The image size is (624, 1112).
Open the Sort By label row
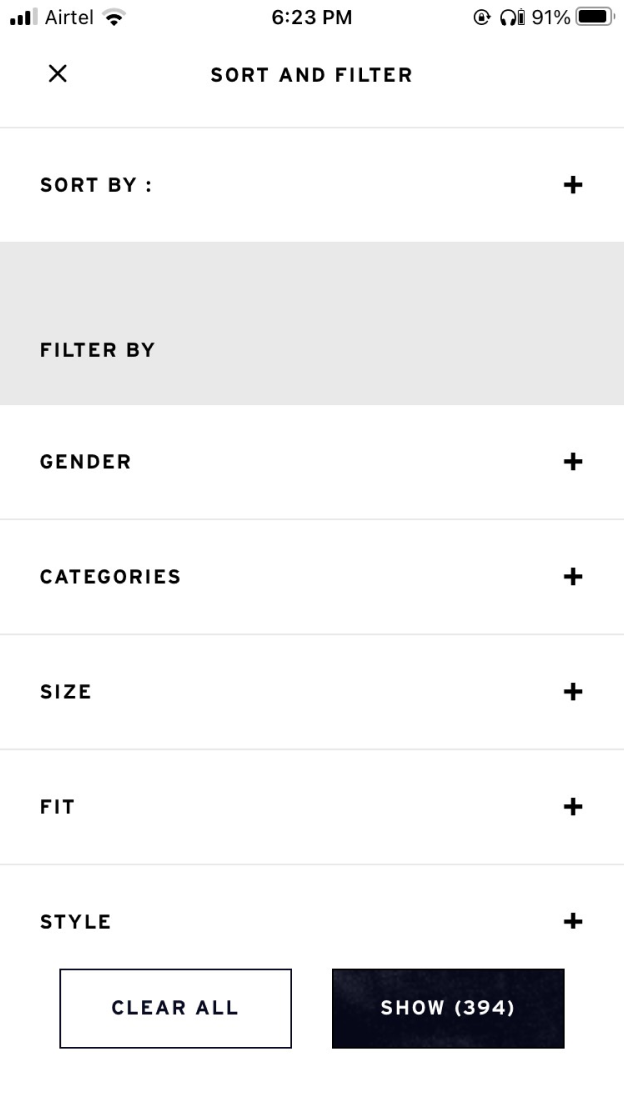96,185
